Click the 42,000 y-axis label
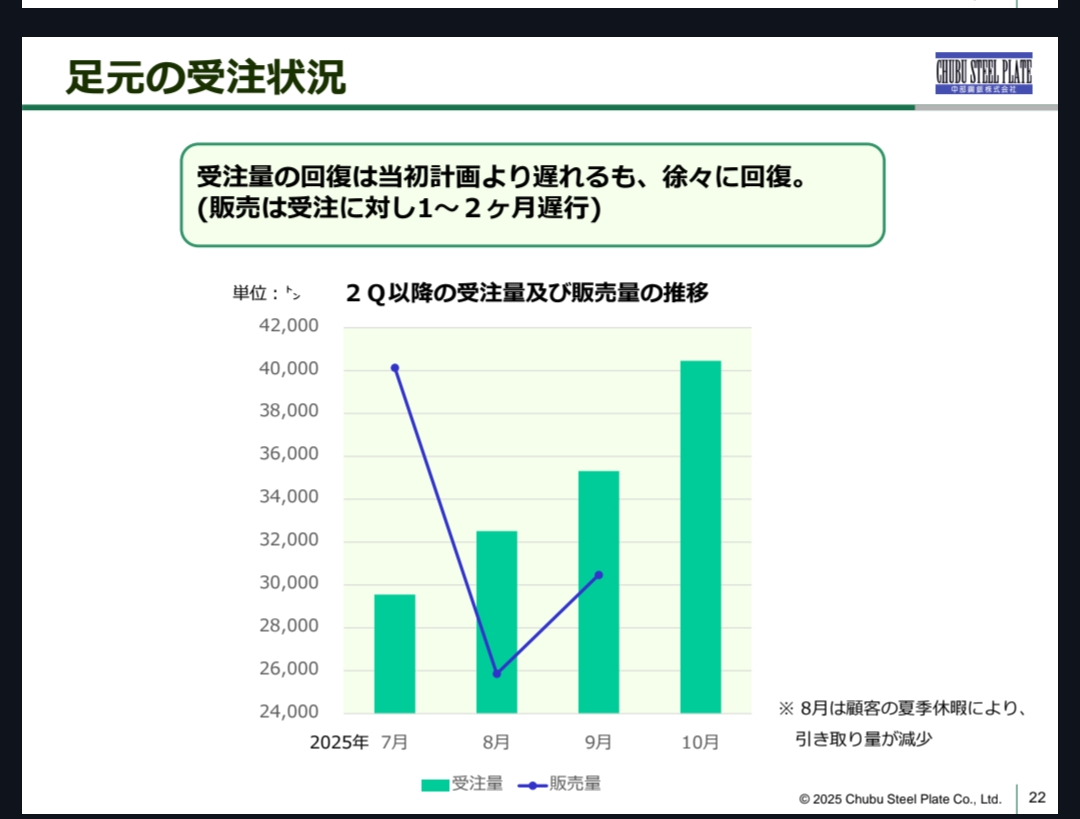 coord(289,326)
